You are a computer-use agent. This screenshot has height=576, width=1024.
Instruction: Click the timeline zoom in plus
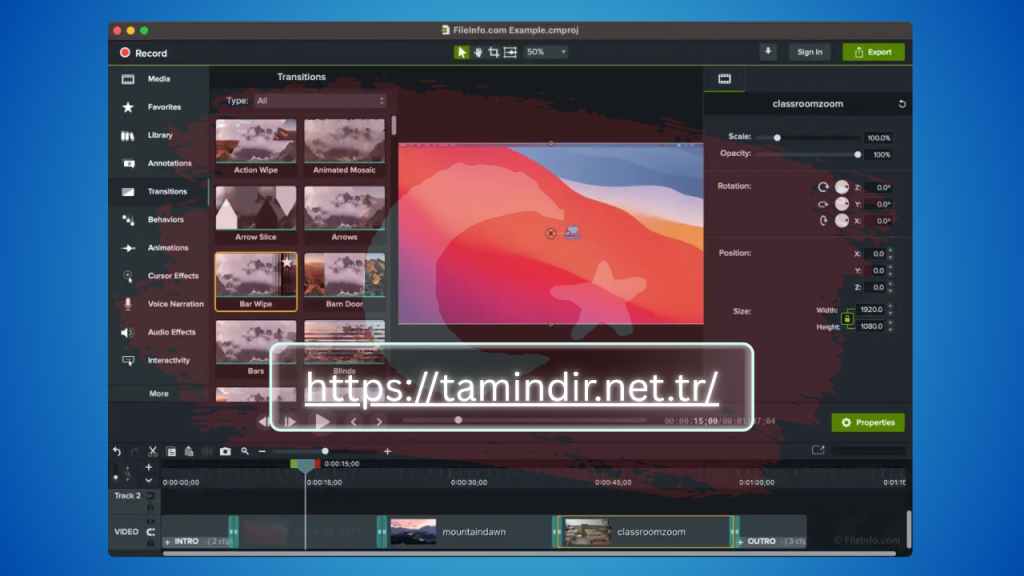[x=387, y=451]
